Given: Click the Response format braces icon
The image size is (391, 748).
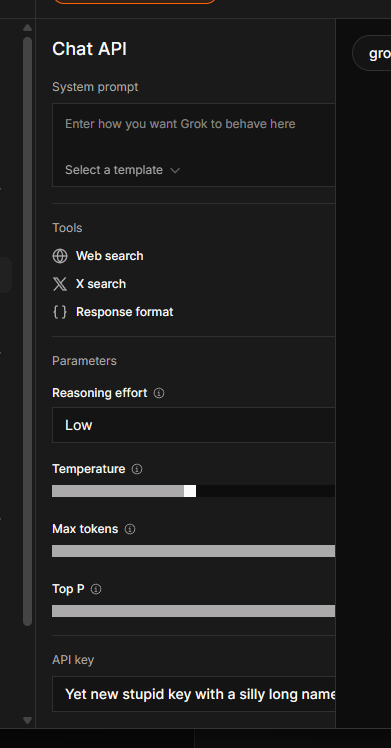Looking at the screenshot, I should click(x=60, y=312).
